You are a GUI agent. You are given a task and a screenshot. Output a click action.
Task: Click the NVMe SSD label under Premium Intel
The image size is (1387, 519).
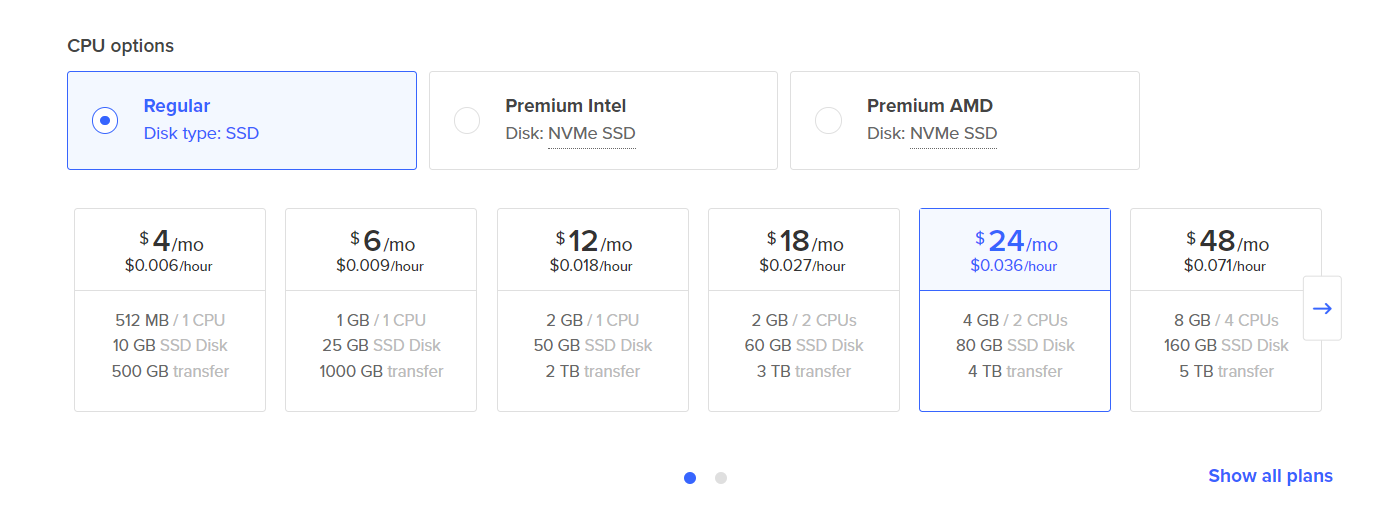tap(592, 134)
